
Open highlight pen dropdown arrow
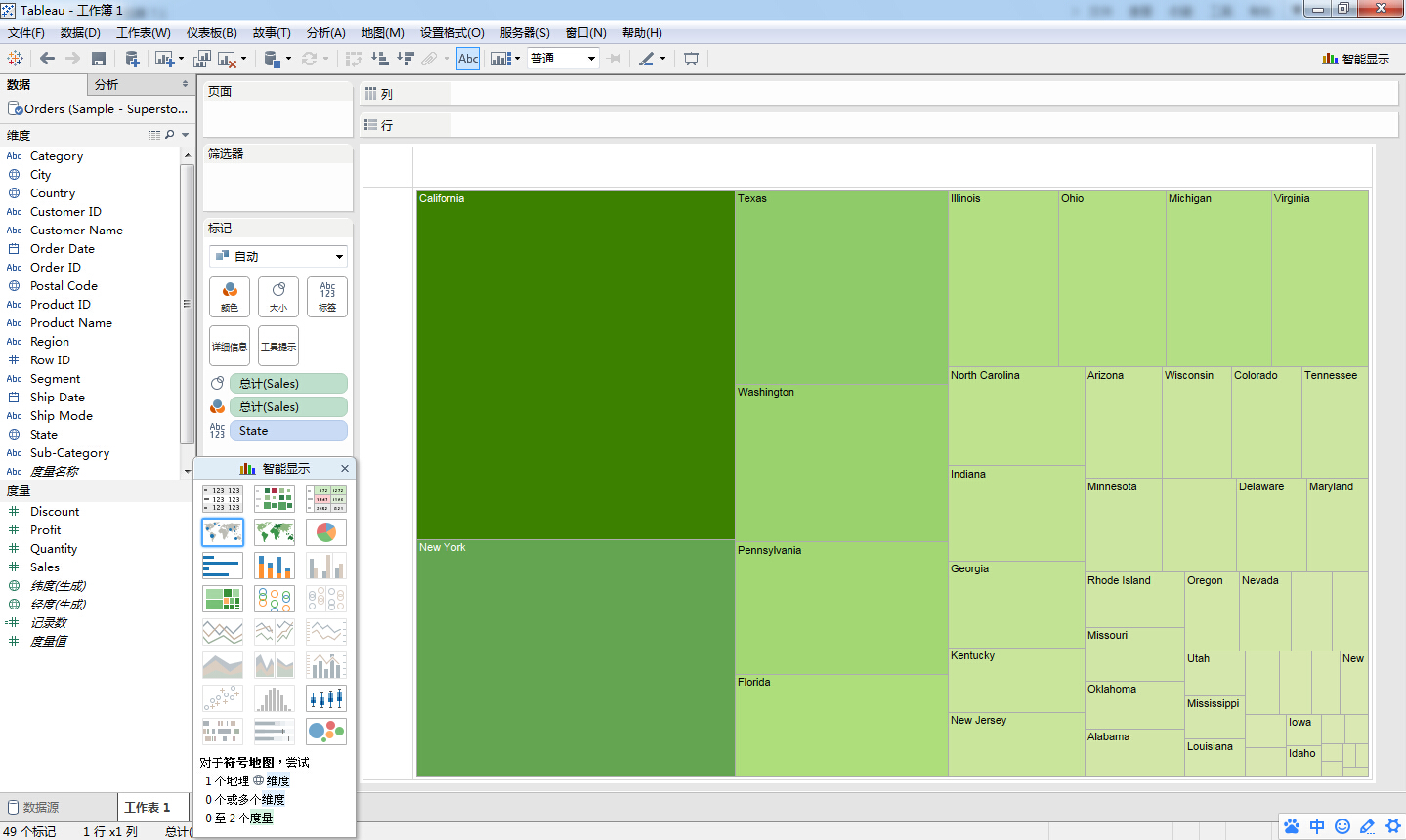point(662,59)
